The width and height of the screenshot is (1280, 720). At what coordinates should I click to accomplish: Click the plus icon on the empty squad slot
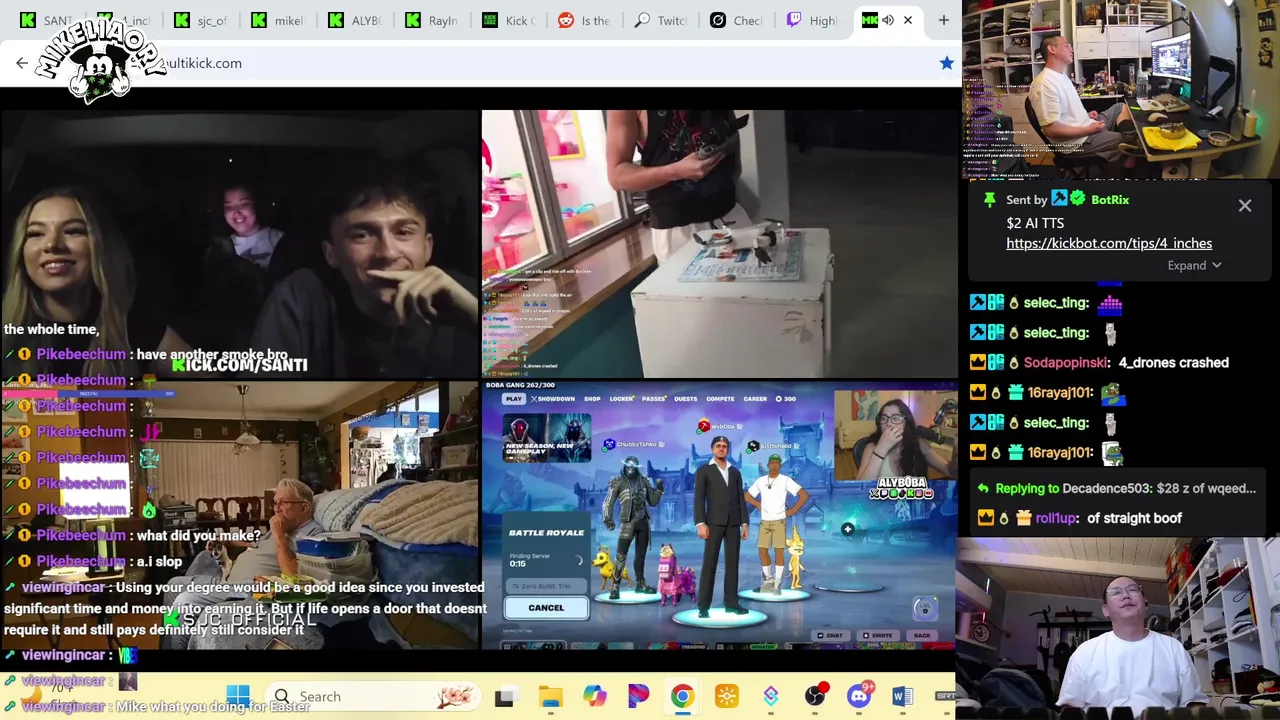847,529
